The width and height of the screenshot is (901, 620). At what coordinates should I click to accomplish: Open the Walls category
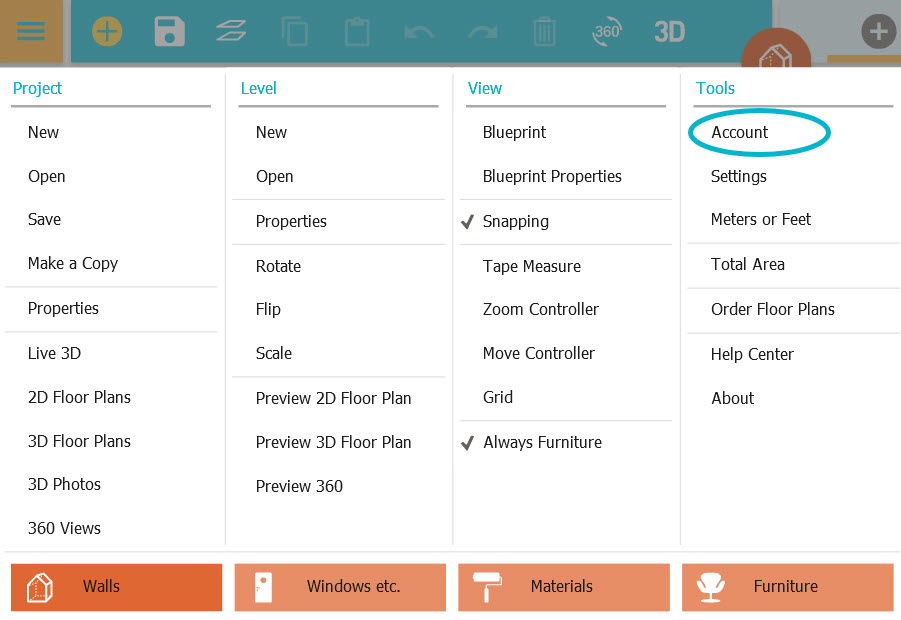117,587
